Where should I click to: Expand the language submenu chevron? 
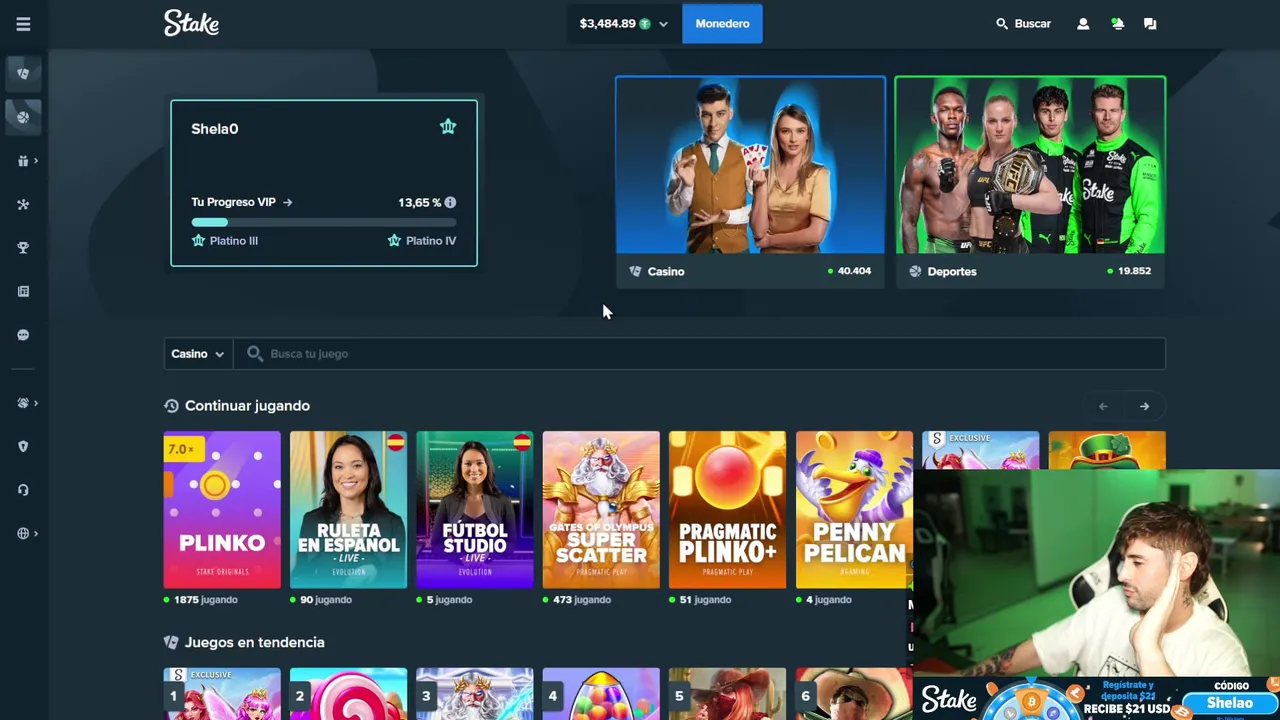pyautogui.click(x=36, y=534)
